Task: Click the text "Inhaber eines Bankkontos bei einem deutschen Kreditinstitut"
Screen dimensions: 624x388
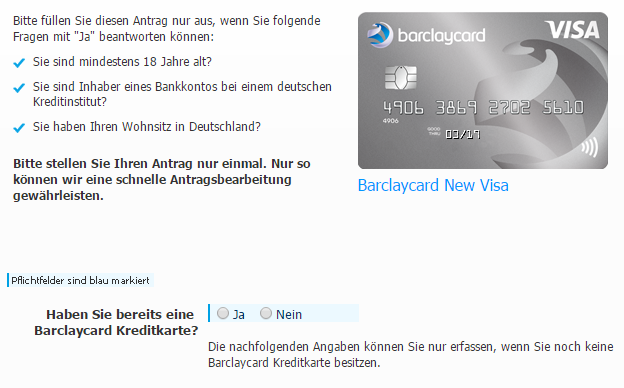Action: pyautogui.click(x=182, y=94)
